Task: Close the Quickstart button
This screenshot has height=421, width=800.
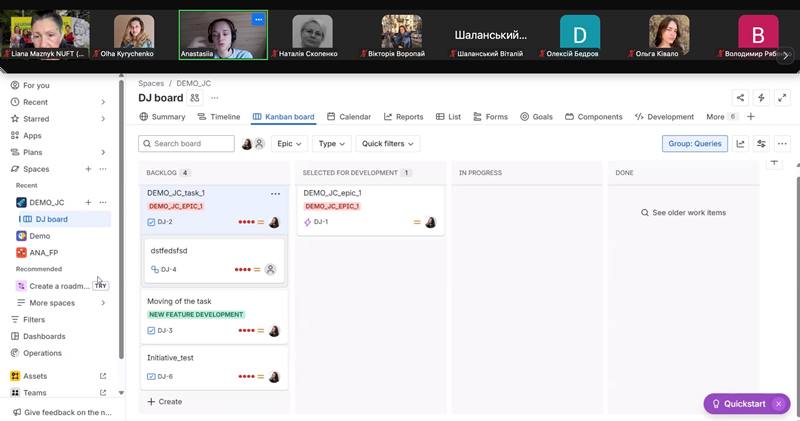Action: 779,404
